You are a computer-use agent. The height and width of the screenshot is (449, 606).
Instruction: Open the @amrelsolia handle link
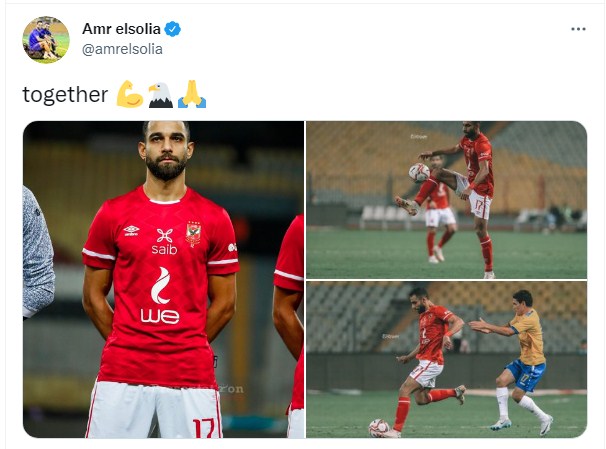click(x=122, y=49)
